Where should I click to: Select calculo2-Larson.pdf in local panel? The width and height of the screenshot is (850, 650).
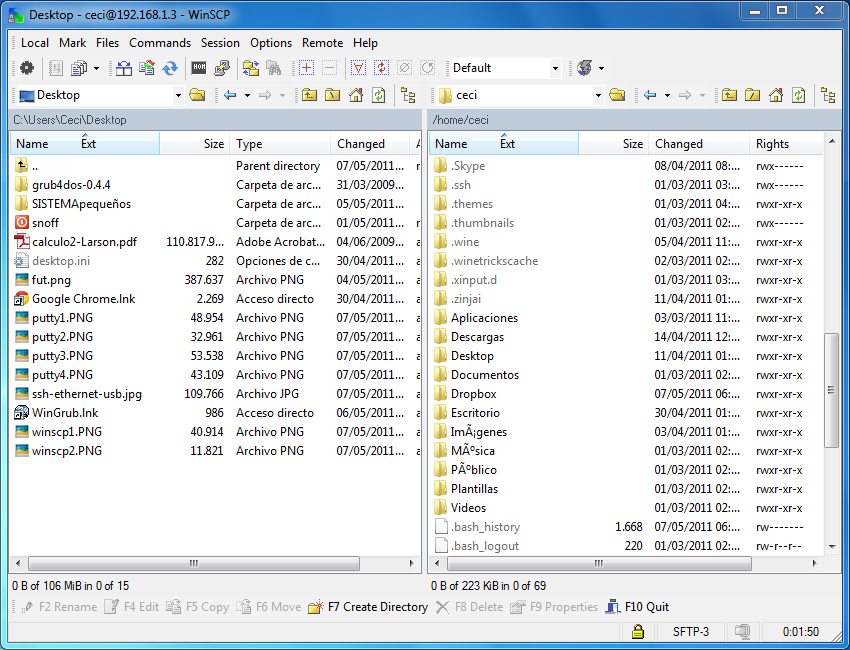pos(82,242)
